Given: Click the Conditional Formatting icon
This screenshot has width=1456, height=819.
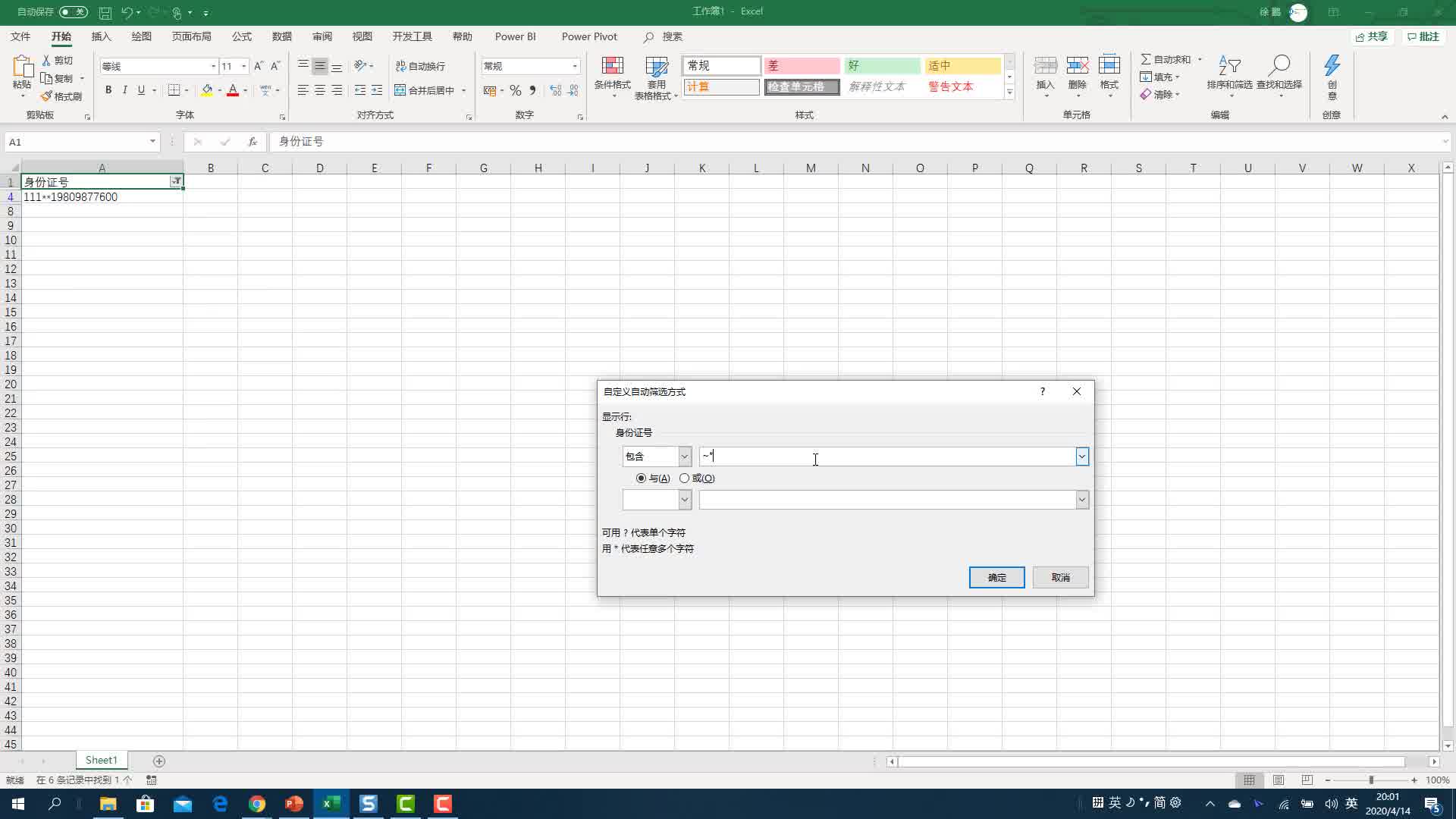Looking at the screenshot, I should (x=612, y=67).
